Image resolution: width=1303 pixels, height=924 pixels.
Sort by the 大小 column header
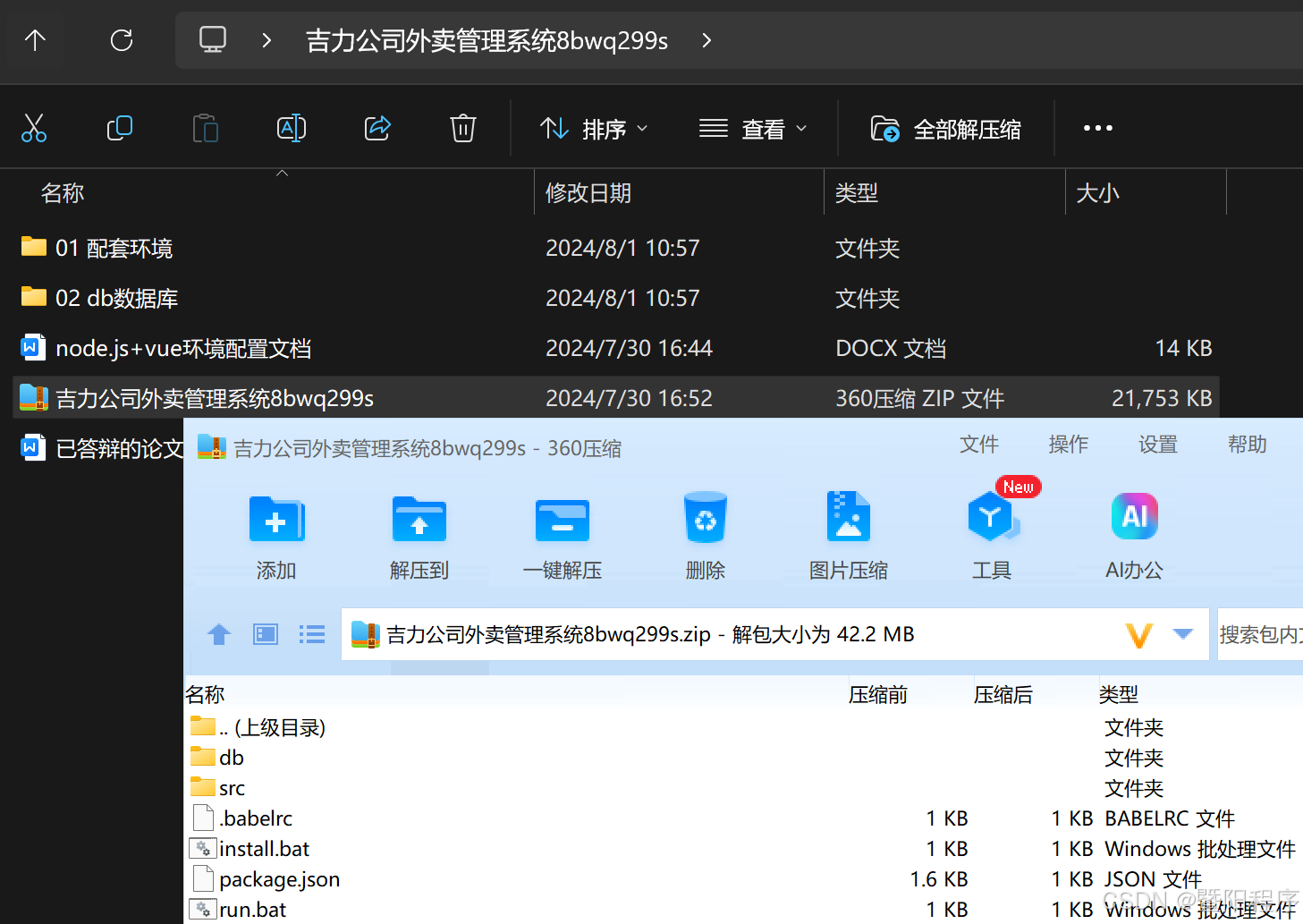(1098, 193)
